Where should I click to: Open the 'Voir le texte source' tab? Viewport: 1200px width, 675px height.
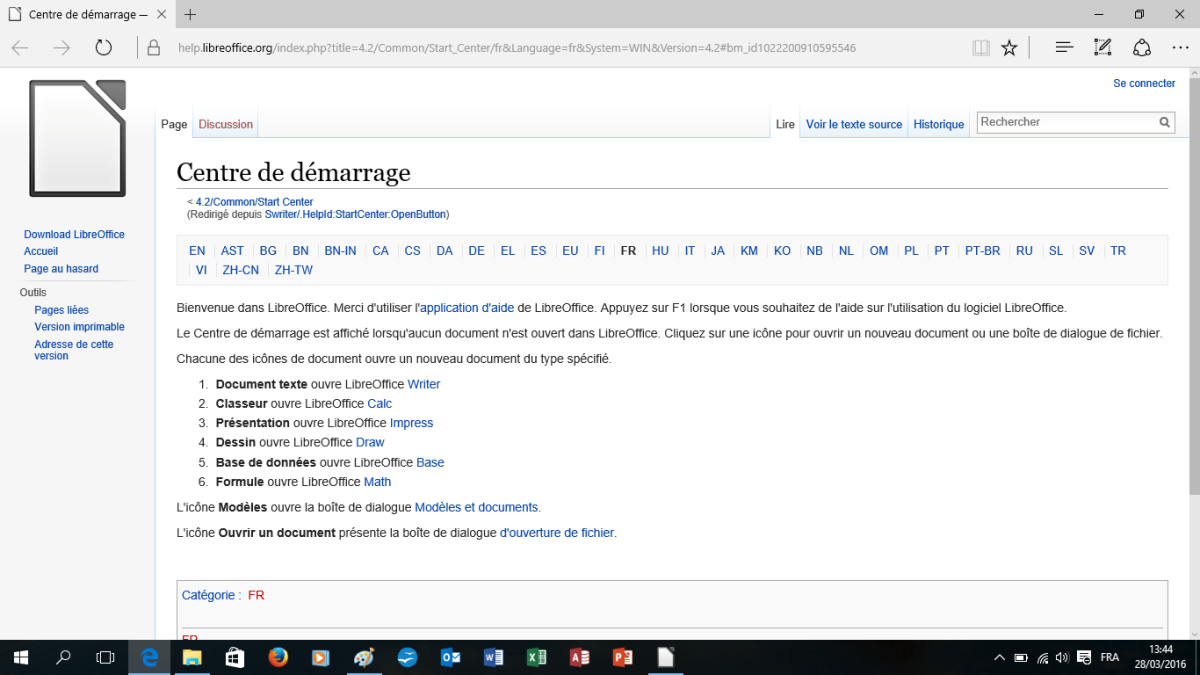click(x=854, y=124)
